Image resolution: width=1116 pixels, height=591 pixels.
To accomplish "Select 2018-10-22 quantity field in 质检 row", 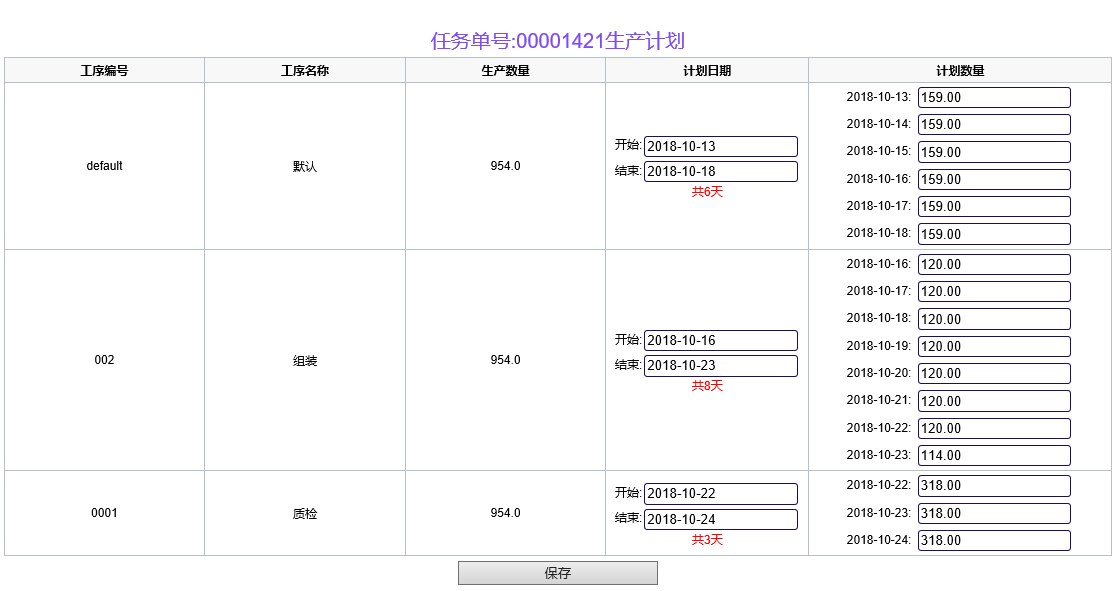I will (993, 486).
